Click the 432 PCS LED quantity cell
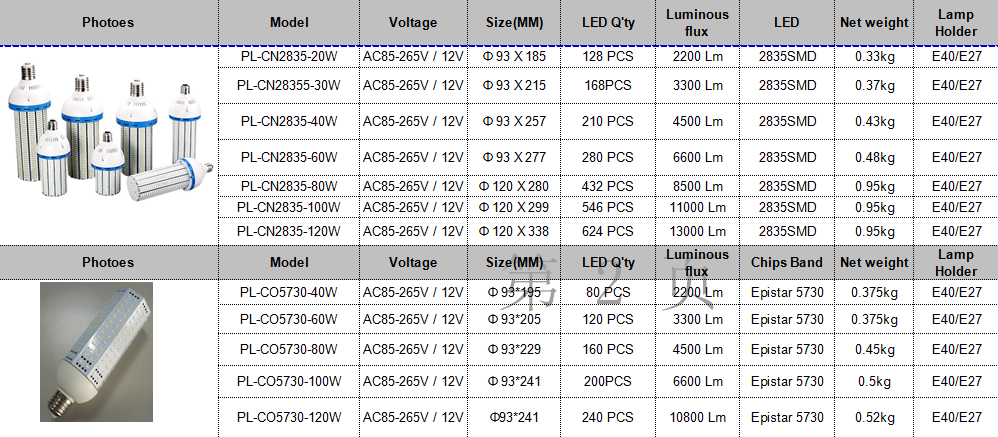This screenshot has width=998, height=437. point(608,186)
